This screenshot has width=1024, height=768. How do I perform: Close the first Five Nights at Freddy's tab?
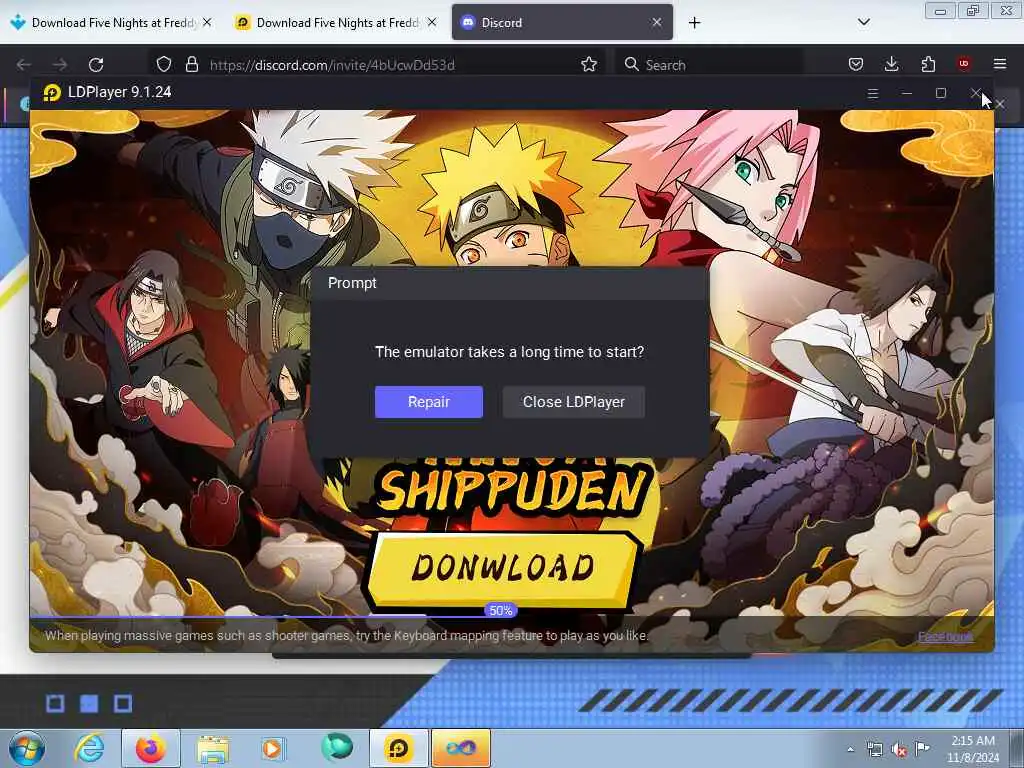click(207, 22)
